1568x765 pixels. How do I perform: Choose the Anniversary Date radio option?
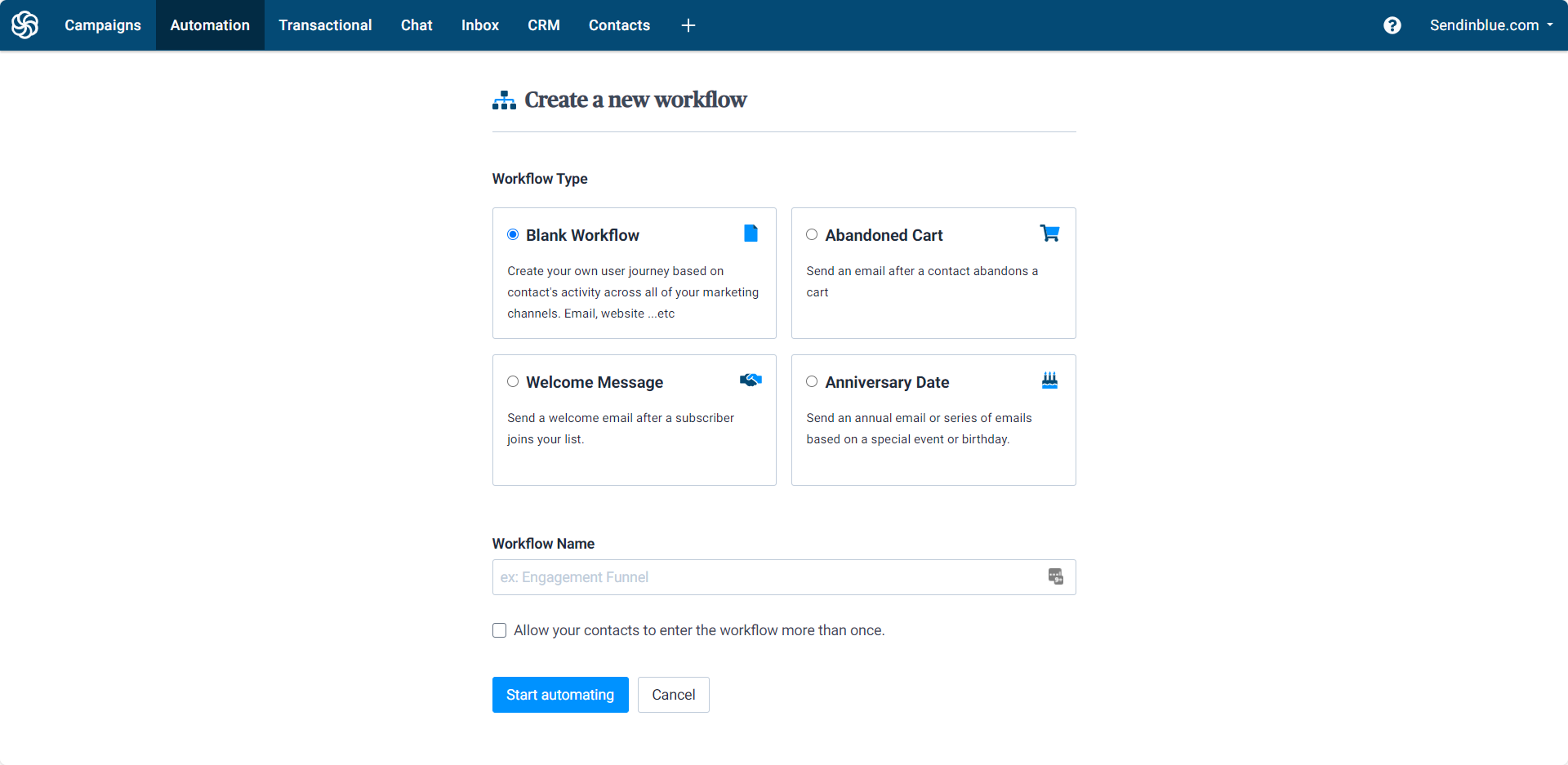812,382
